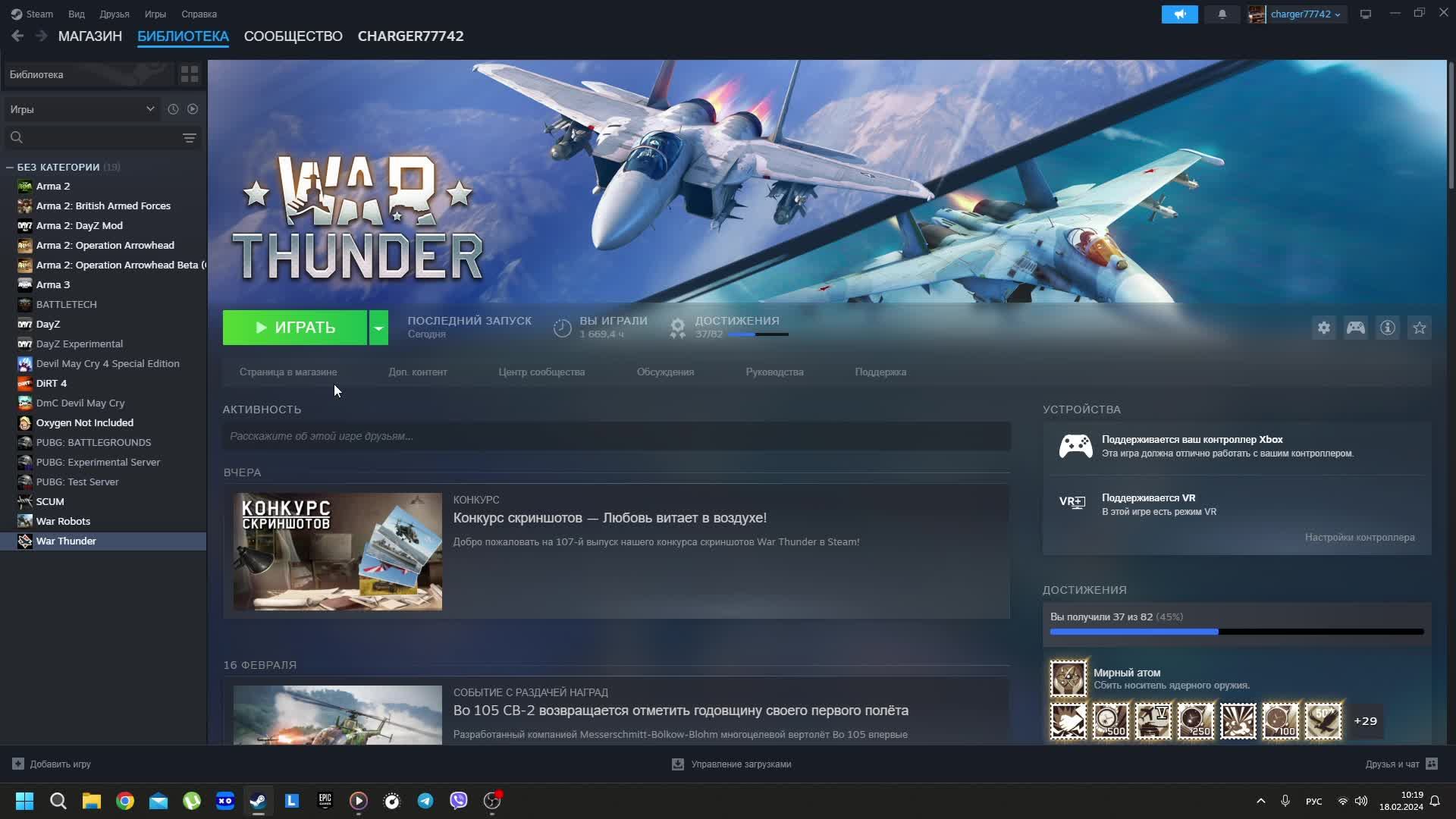This screenshot has height=819, width=1456.
Task: Click the filter icon in the library search bar
Action: tap(188, 138)
